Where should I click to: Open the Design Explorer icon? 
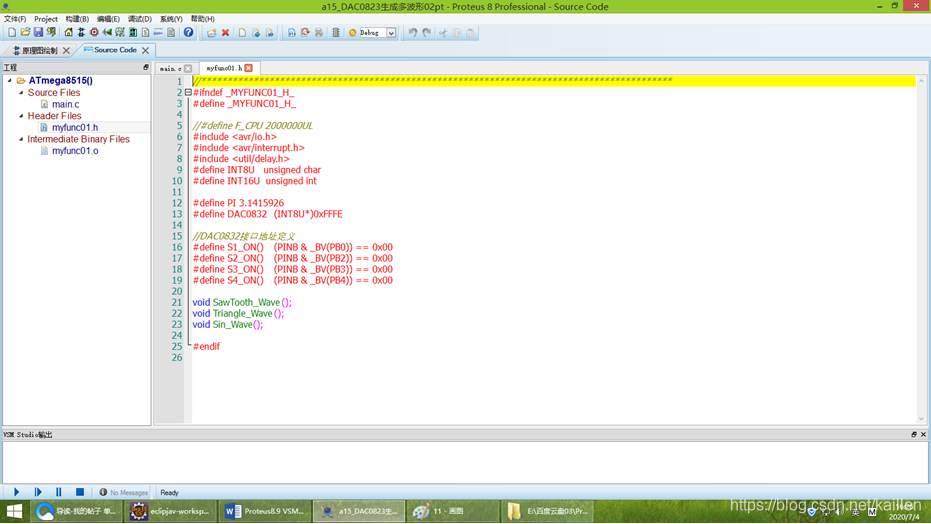click(133, 33)
